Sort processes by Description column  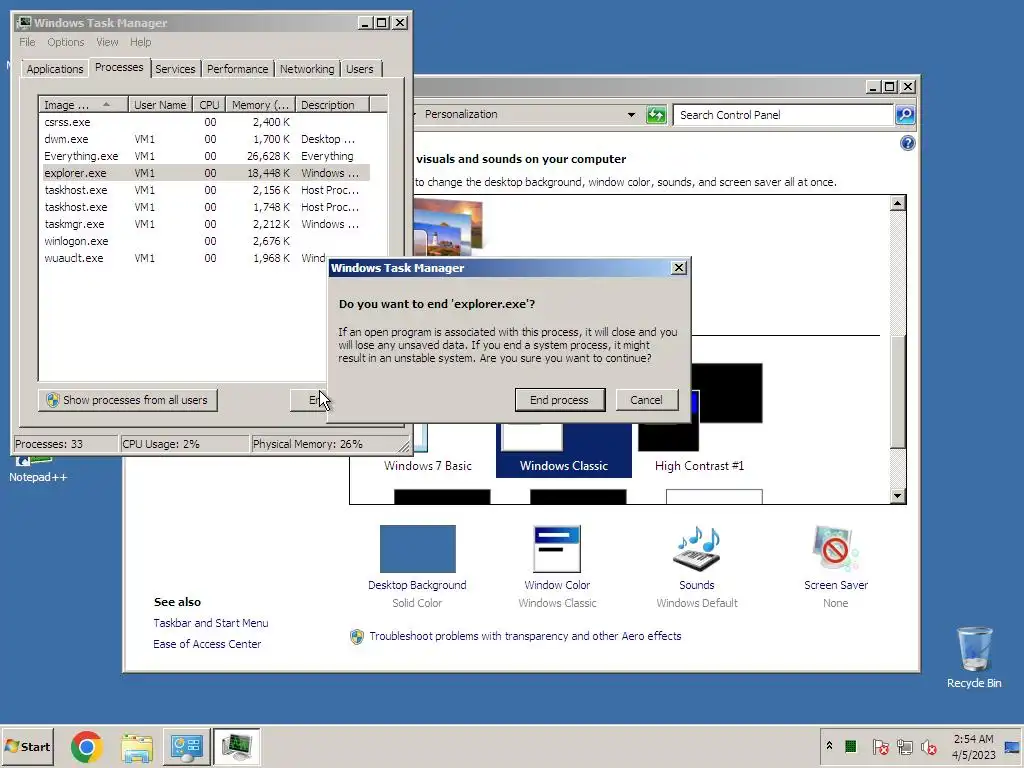pos(332,104)
